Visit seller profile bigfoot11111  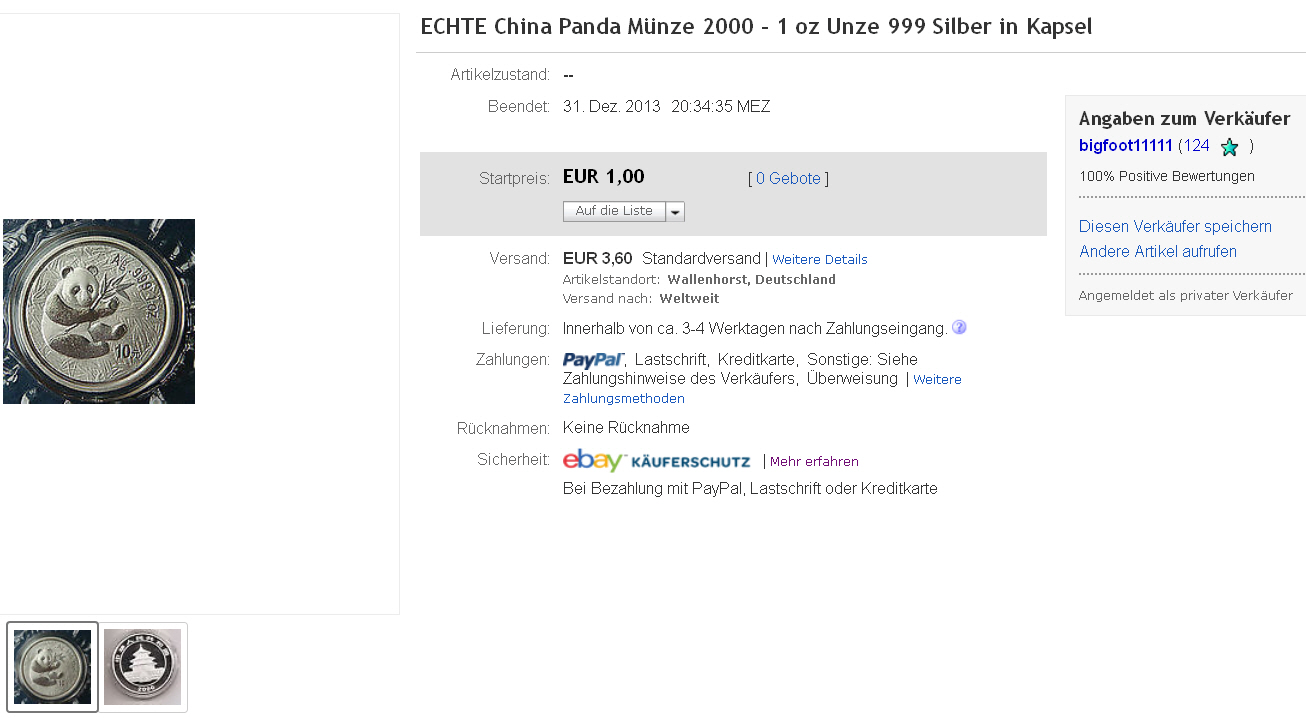1125,146
